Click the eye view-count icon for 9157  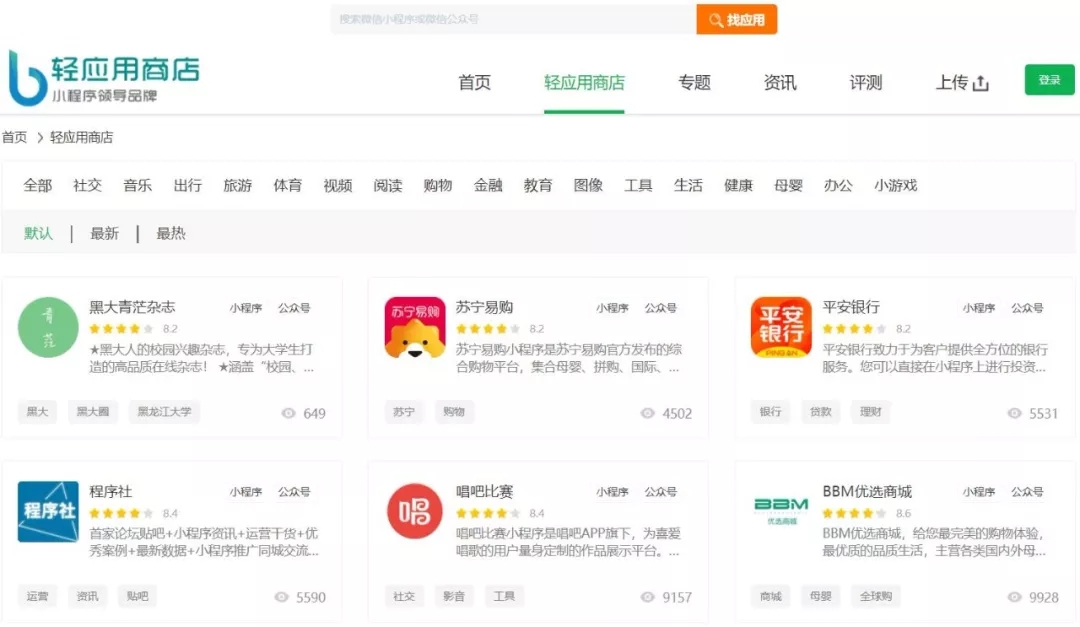coord(647,597)
